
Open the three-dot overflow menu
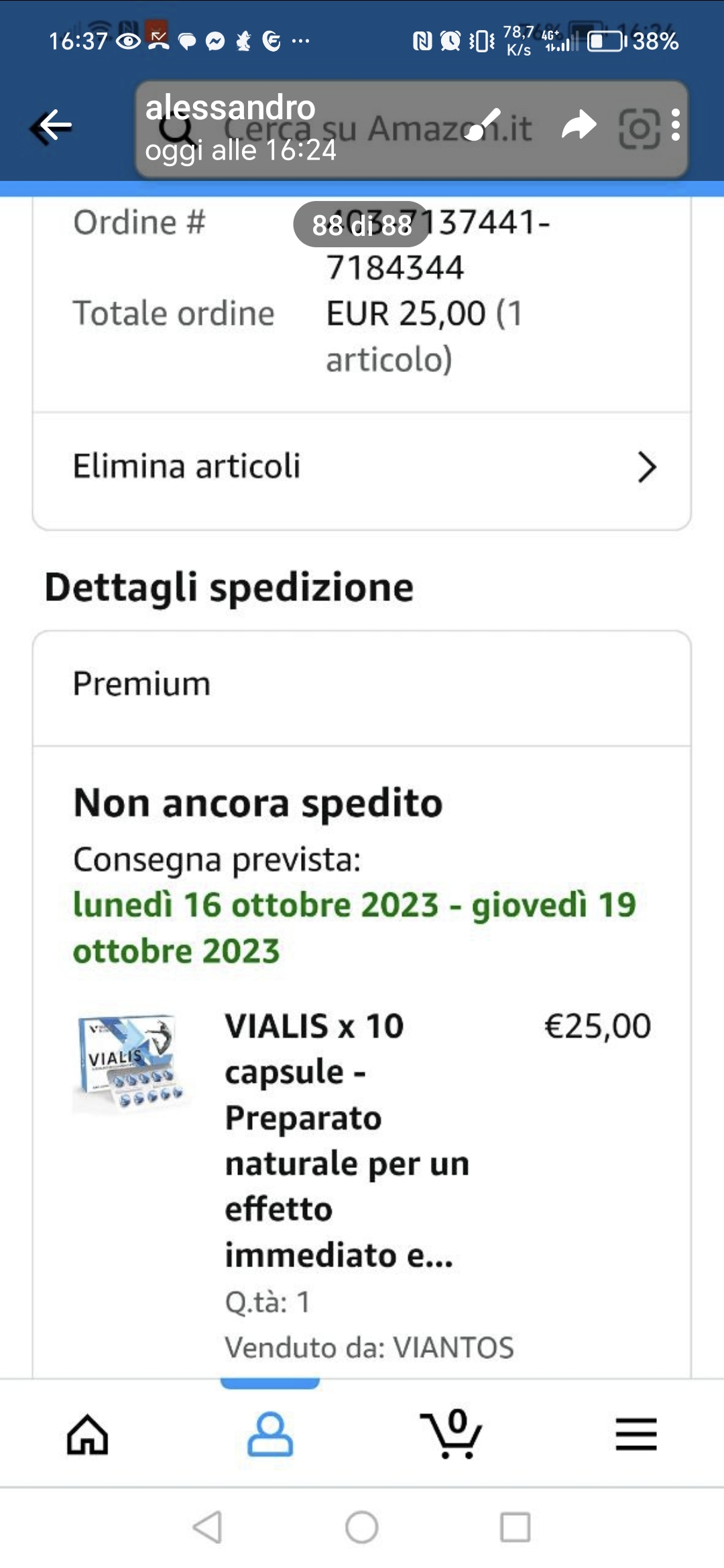(675, 125)
